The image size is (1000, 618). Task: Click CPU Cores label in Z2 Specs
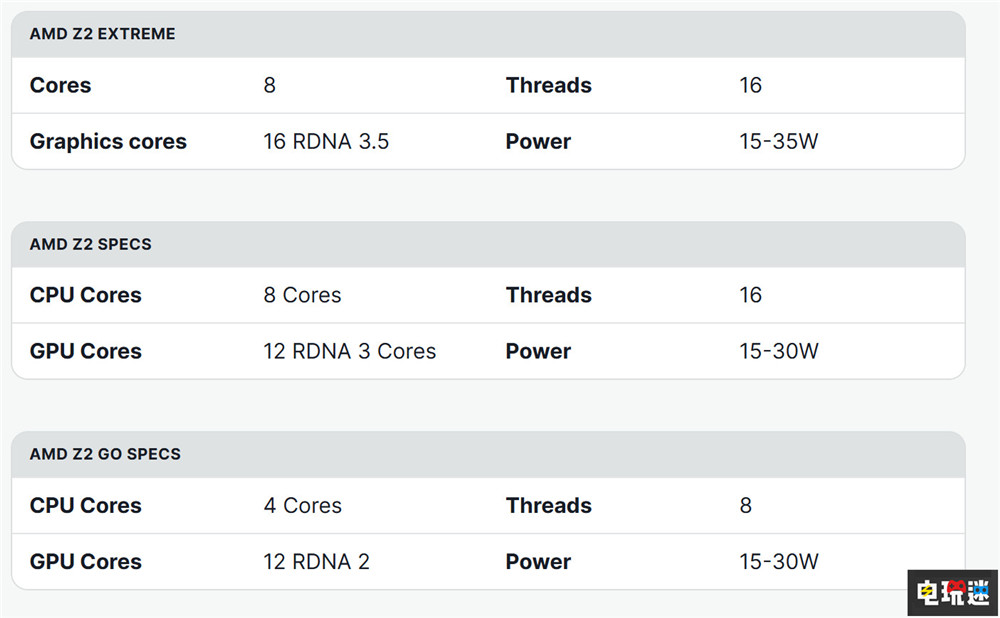(x=85, y=295)
